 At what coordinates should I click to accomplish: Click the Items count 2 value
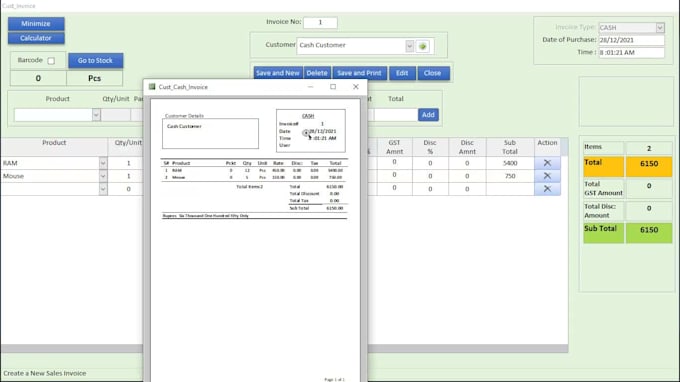click(x=649, y=148)
